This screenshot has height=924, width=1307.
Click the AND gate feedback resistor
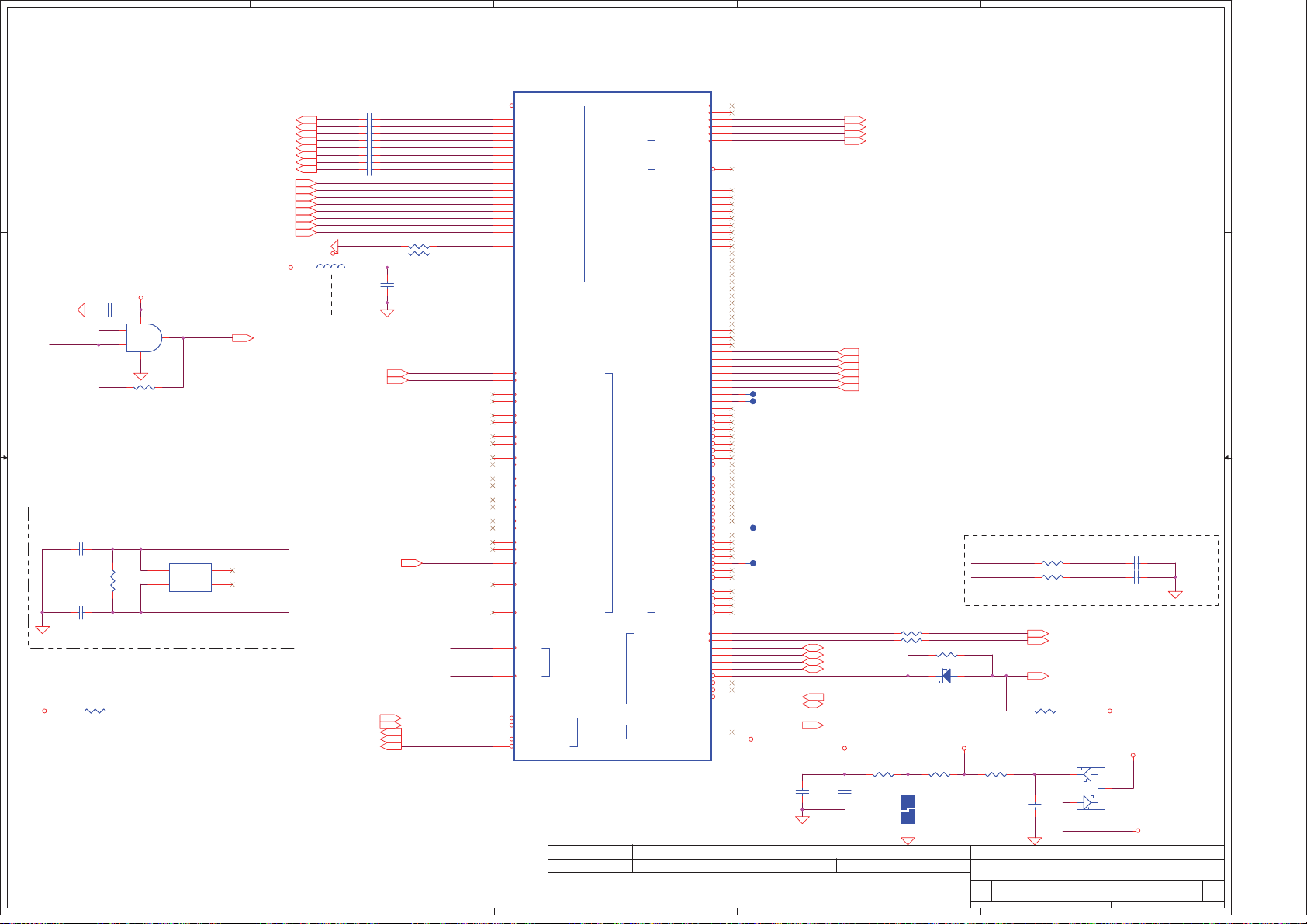point(144,387)
